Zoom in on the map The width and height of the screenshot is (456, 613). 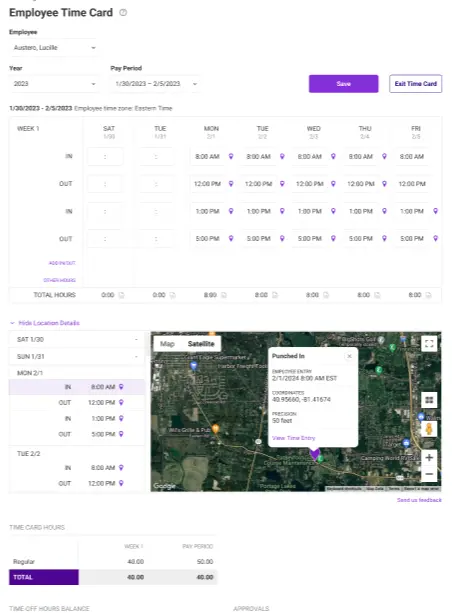click(x=429, y=458)
